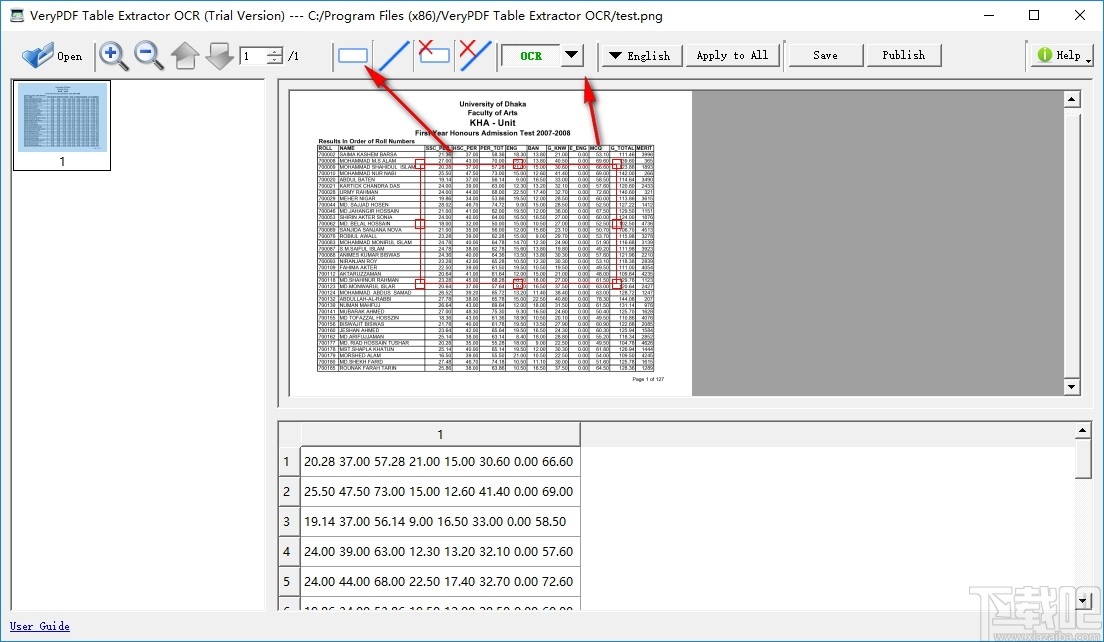This screenshot has width=1104, height=642.
Task: Go to the previous page
Action: pyautogui.click(x=185, y=56)
